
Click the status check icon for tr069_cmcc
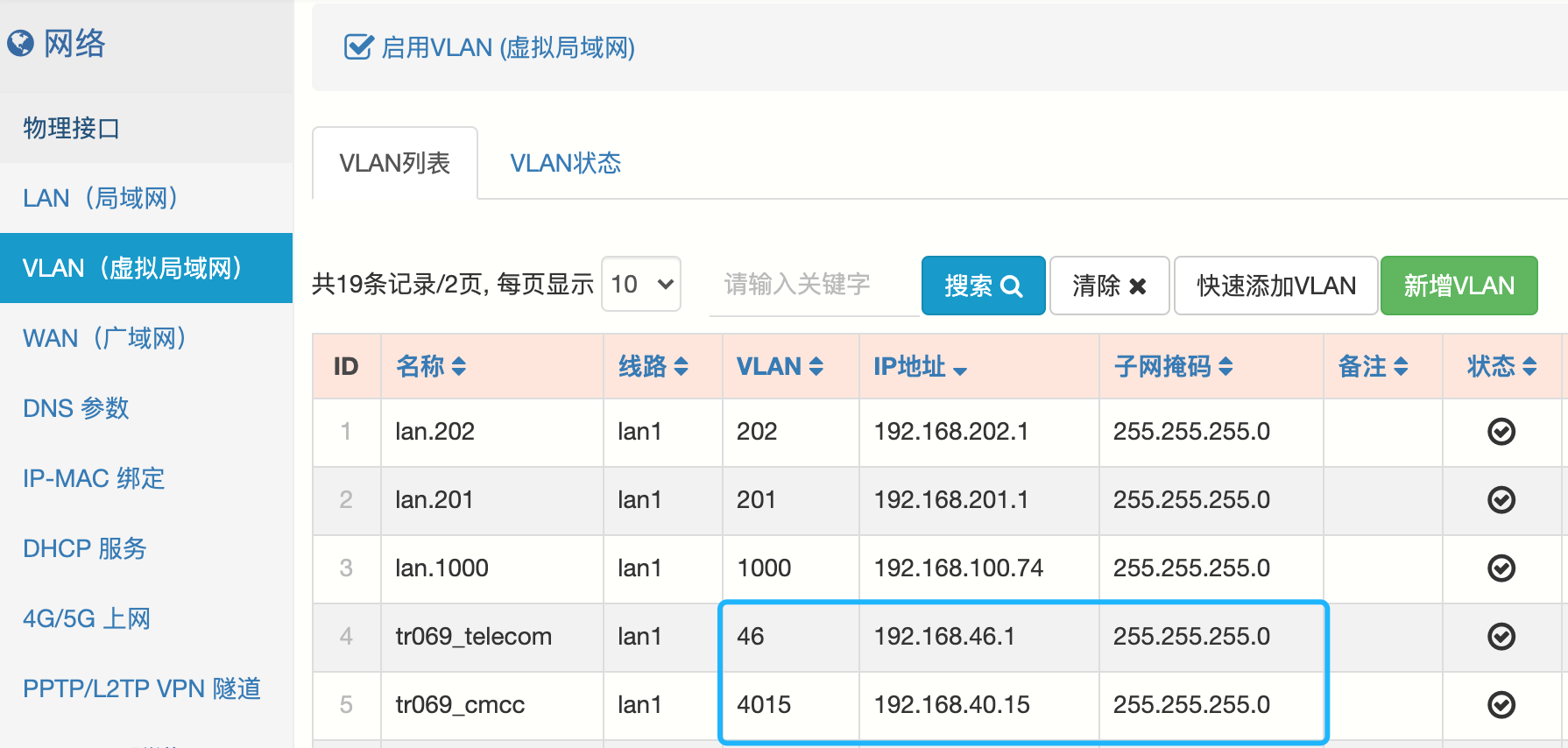tap(1501, 705)
